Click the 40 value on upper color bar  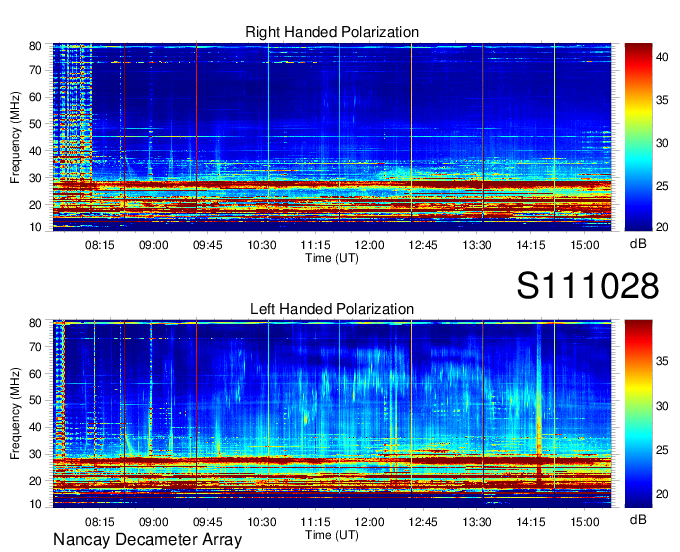click(662, 57)
